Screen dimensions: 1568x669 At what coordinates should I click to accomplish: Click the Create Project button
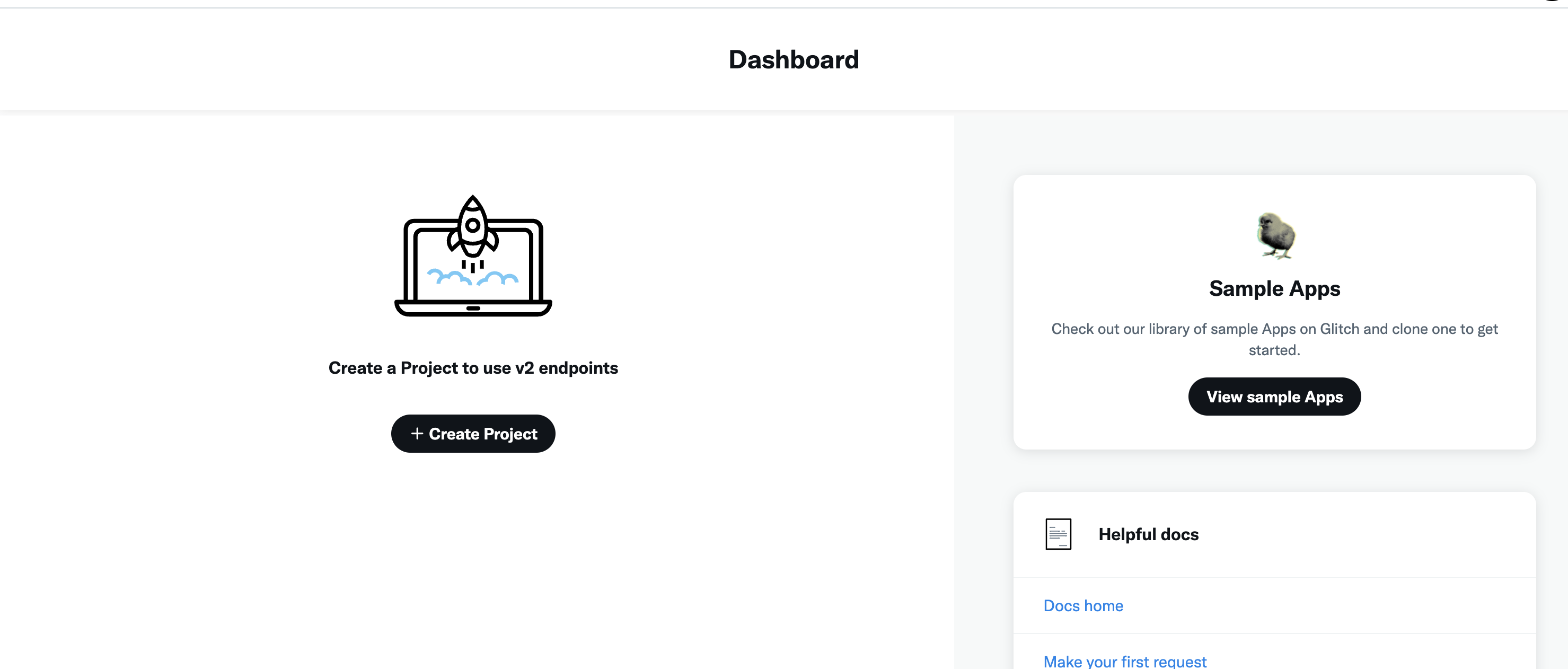coord(473,434)
